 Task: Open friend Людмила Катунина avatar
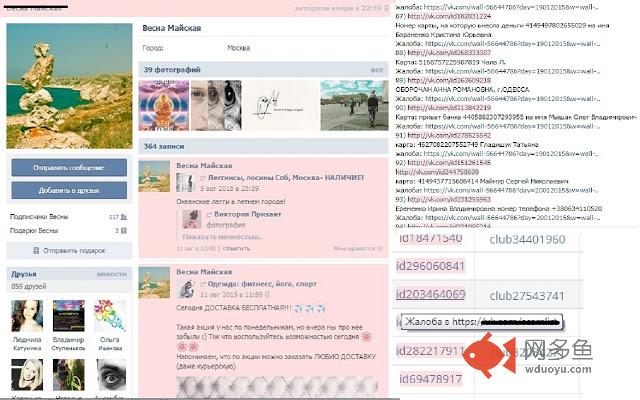[27, 316]
